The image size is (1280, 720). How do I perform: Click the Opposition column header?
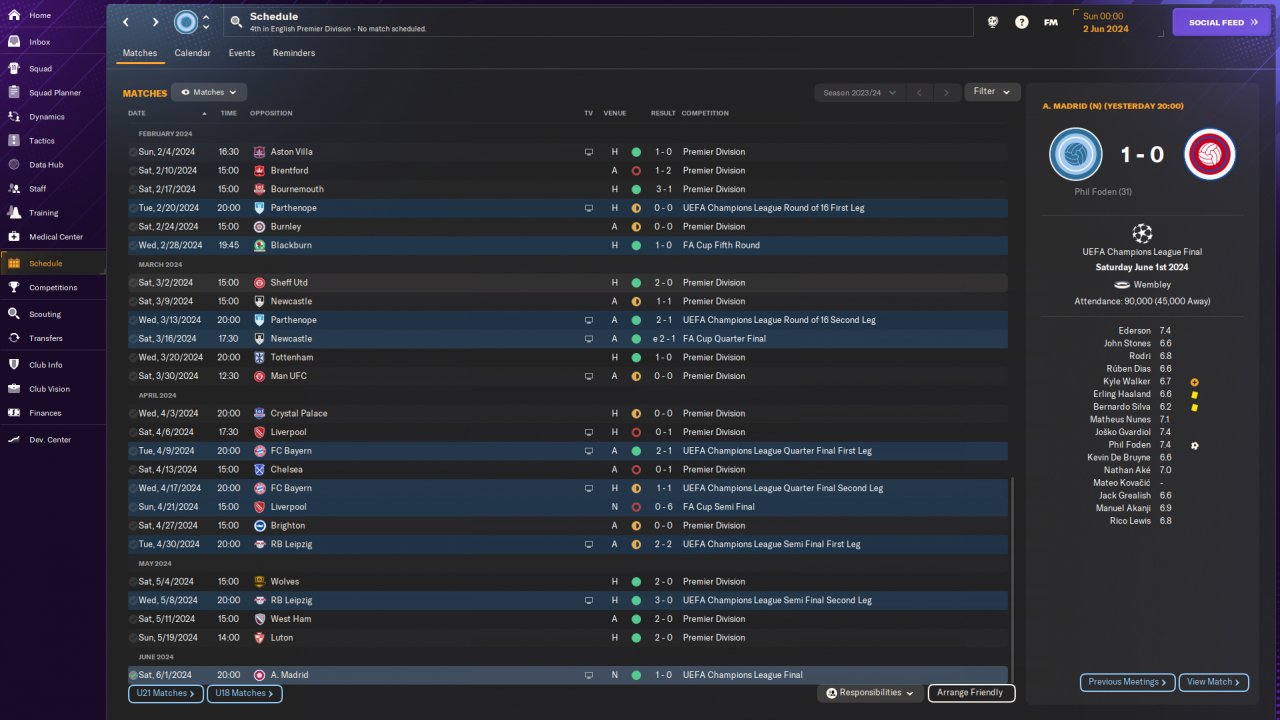pos(271,113)
